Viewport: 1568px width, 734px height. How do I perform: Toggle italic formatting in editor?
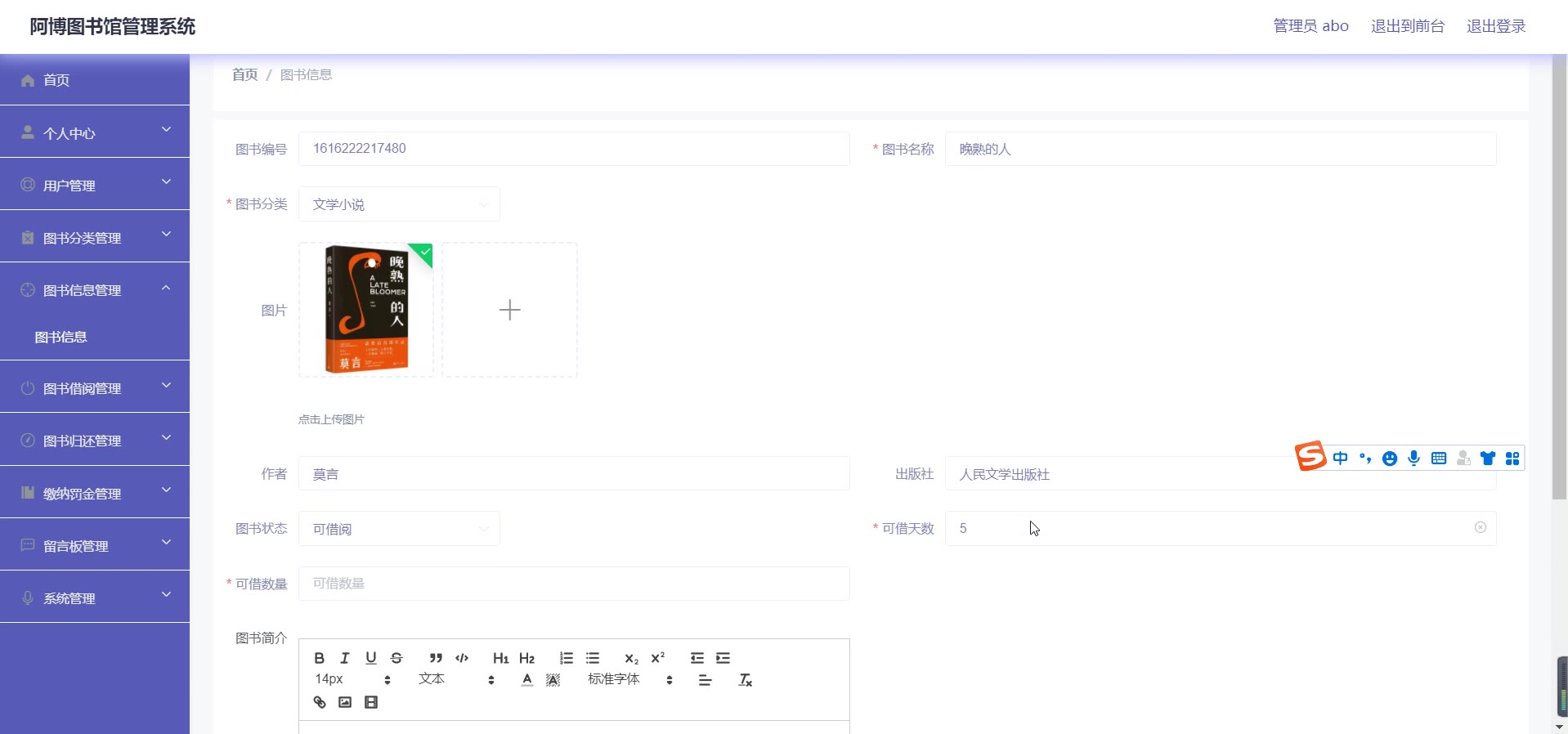(x=345, y=658)
